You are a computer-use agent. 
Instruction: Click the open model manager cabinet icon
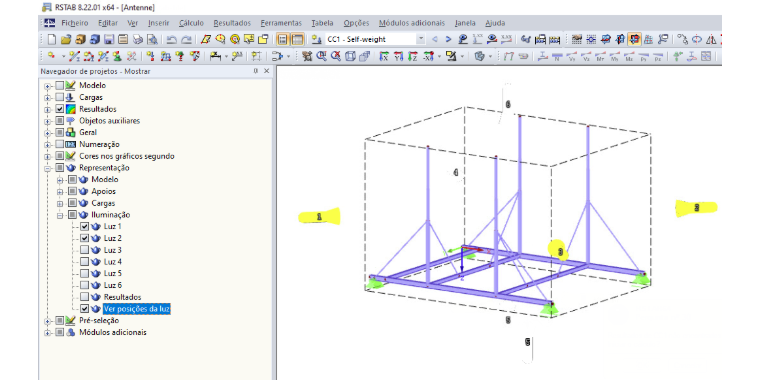pos(80,39)
